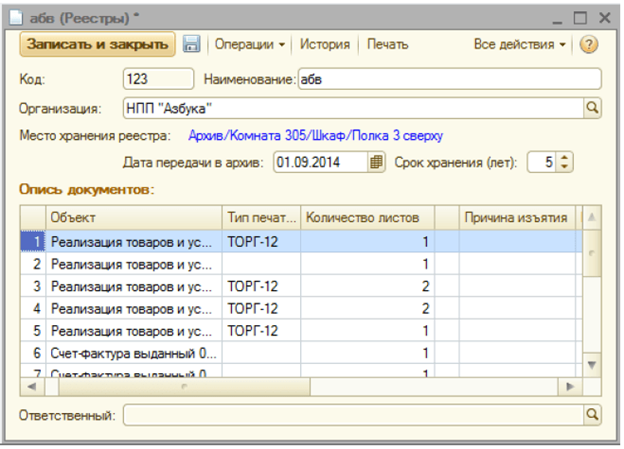Decrease Срок хранения value with down arrow
The image size is (624, 449).
point(564,166)
